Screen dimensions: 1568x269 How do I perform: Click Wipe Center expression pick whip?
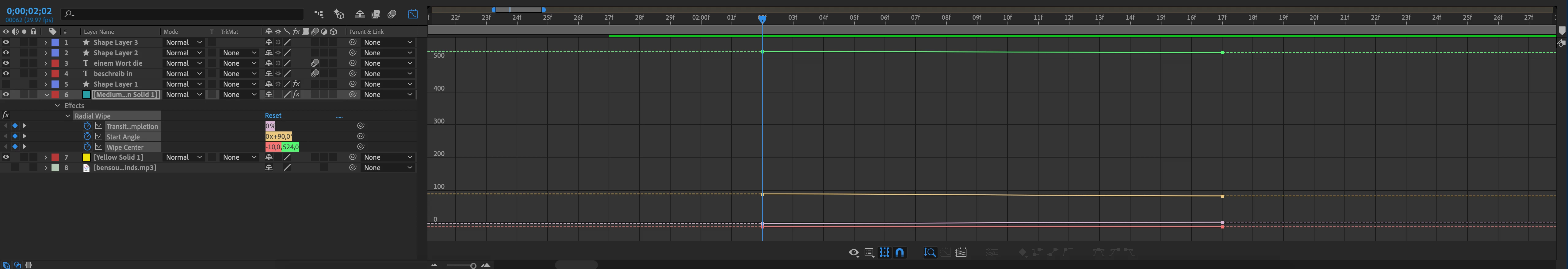point(360,147)
